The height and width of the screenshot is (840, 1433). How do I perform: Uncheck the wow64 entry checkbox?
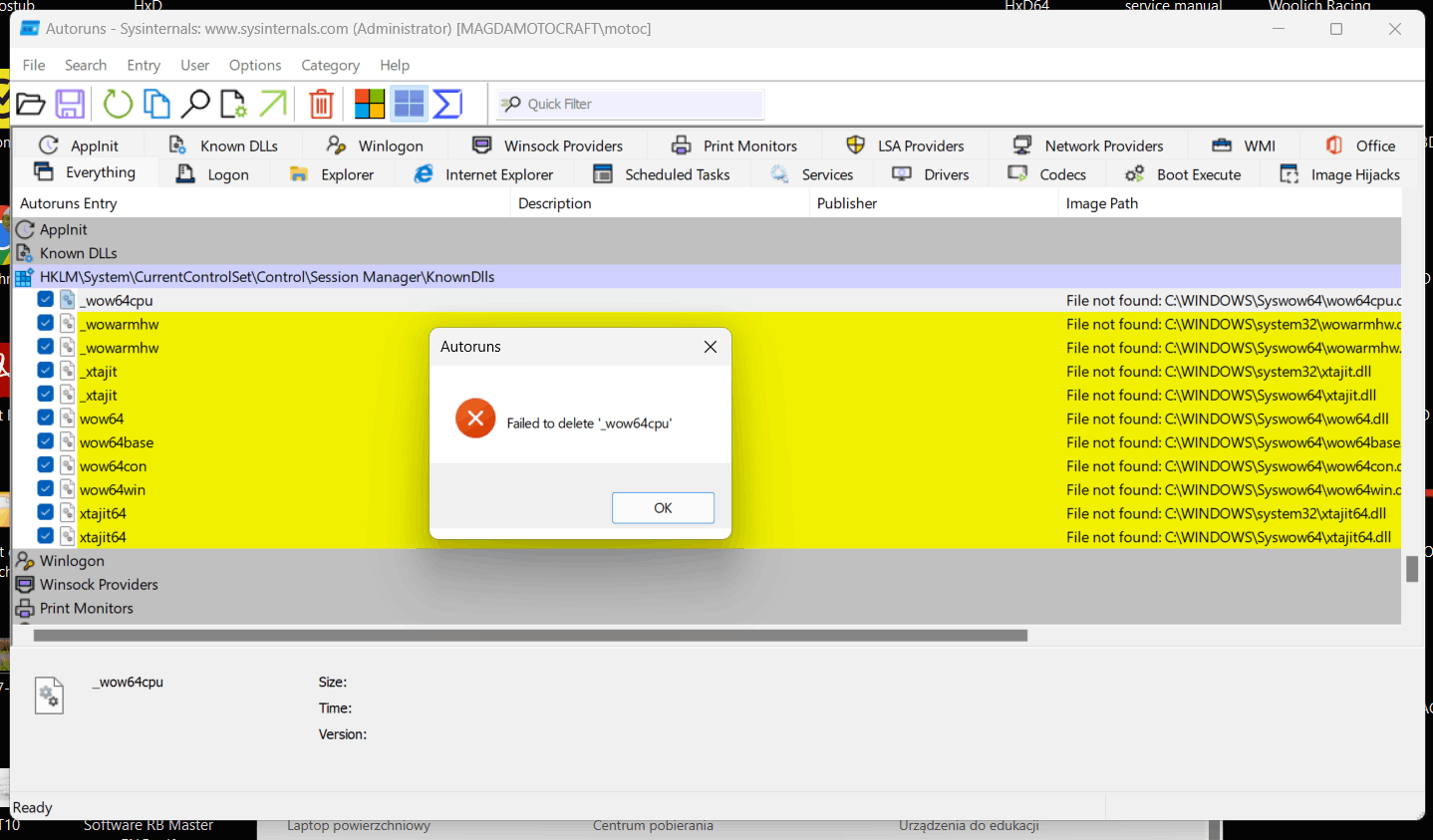(45, 418)
